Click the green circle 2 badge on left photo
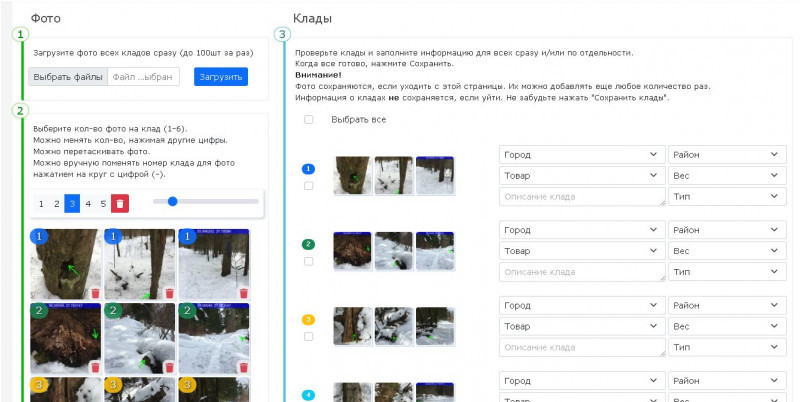Image resolution: width=800 pixels, height=402 pixels. coord(40,312)
